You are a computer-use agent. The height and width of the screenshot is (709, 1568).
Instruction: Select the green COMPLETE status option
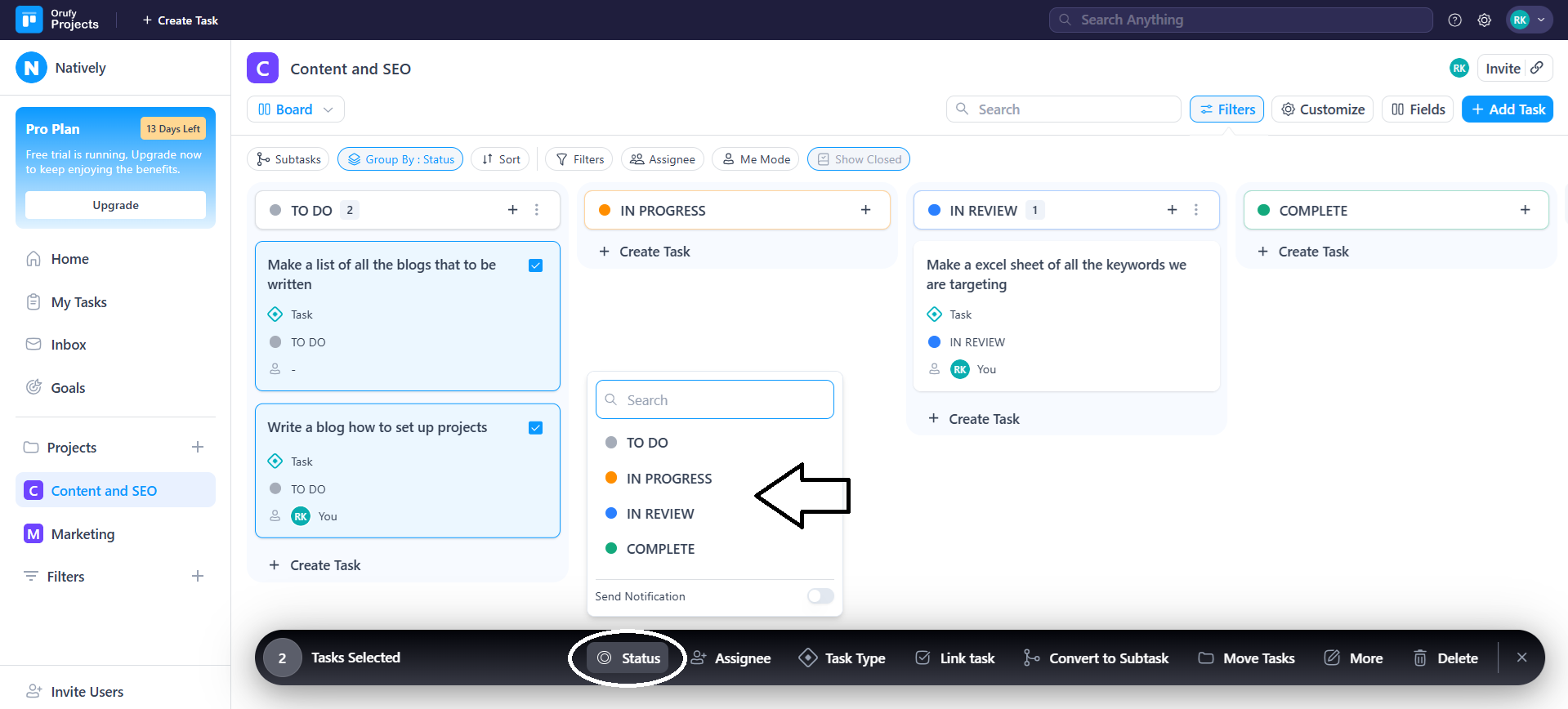659,549
